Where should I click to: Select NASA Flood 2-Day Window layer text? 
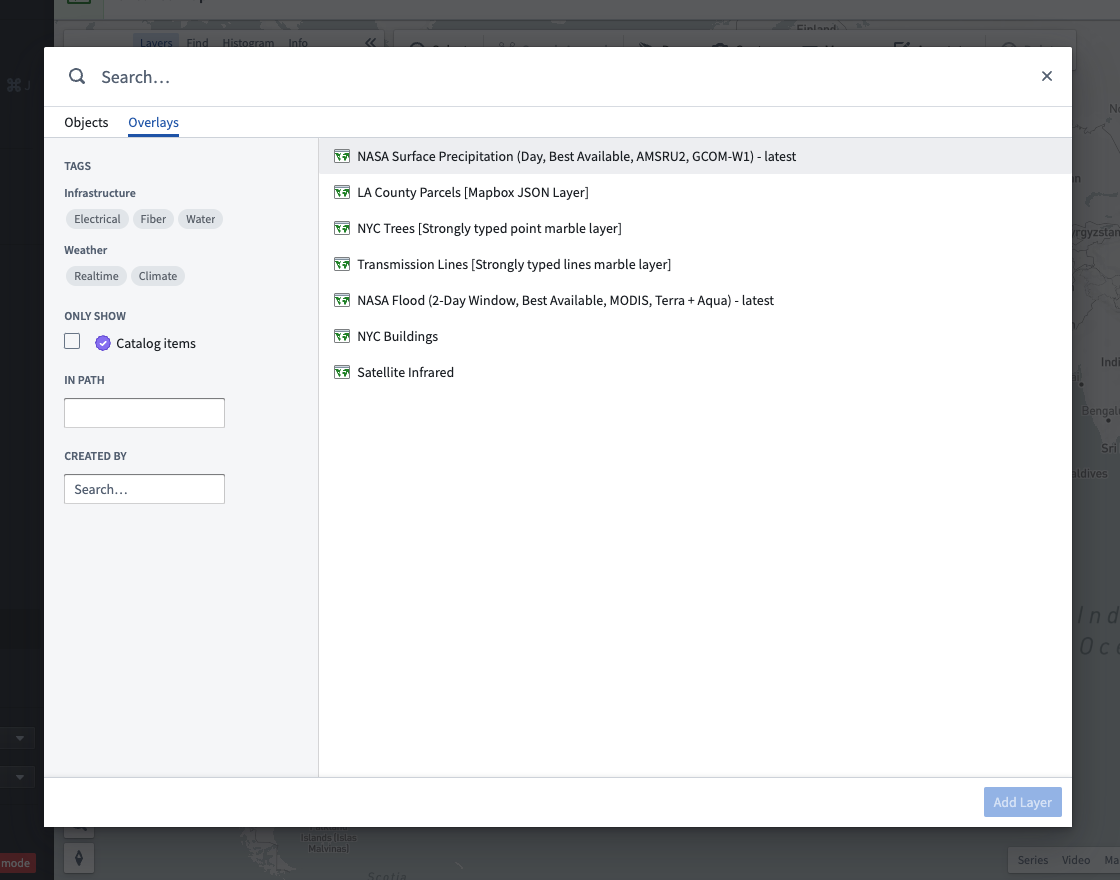[566, 301]
